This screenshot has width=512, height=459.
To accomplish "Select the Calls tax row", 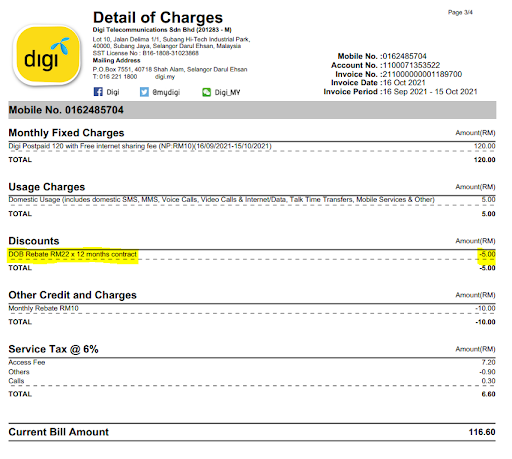I will [x=252, y=381].
